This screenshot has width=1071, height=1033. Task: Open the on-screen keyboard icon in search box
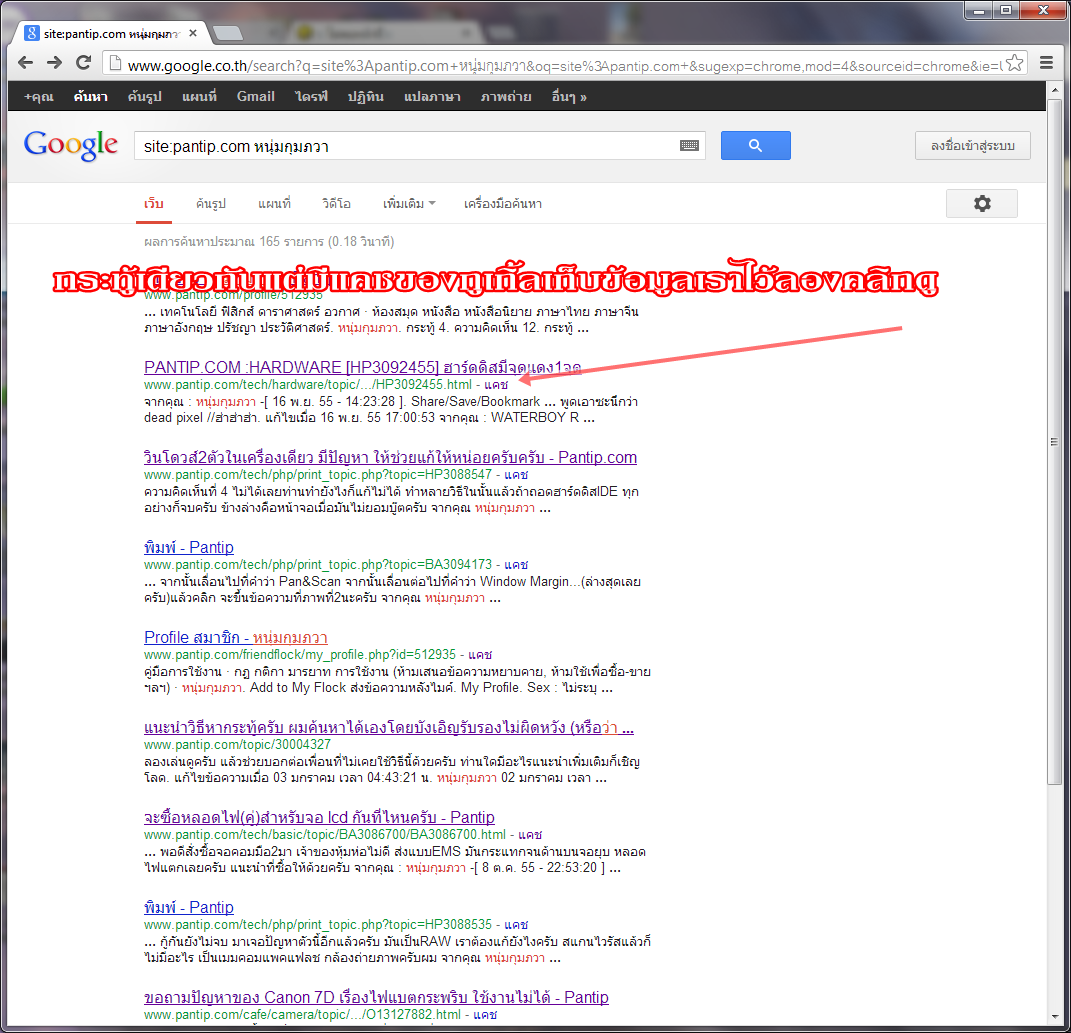[689, 146]
